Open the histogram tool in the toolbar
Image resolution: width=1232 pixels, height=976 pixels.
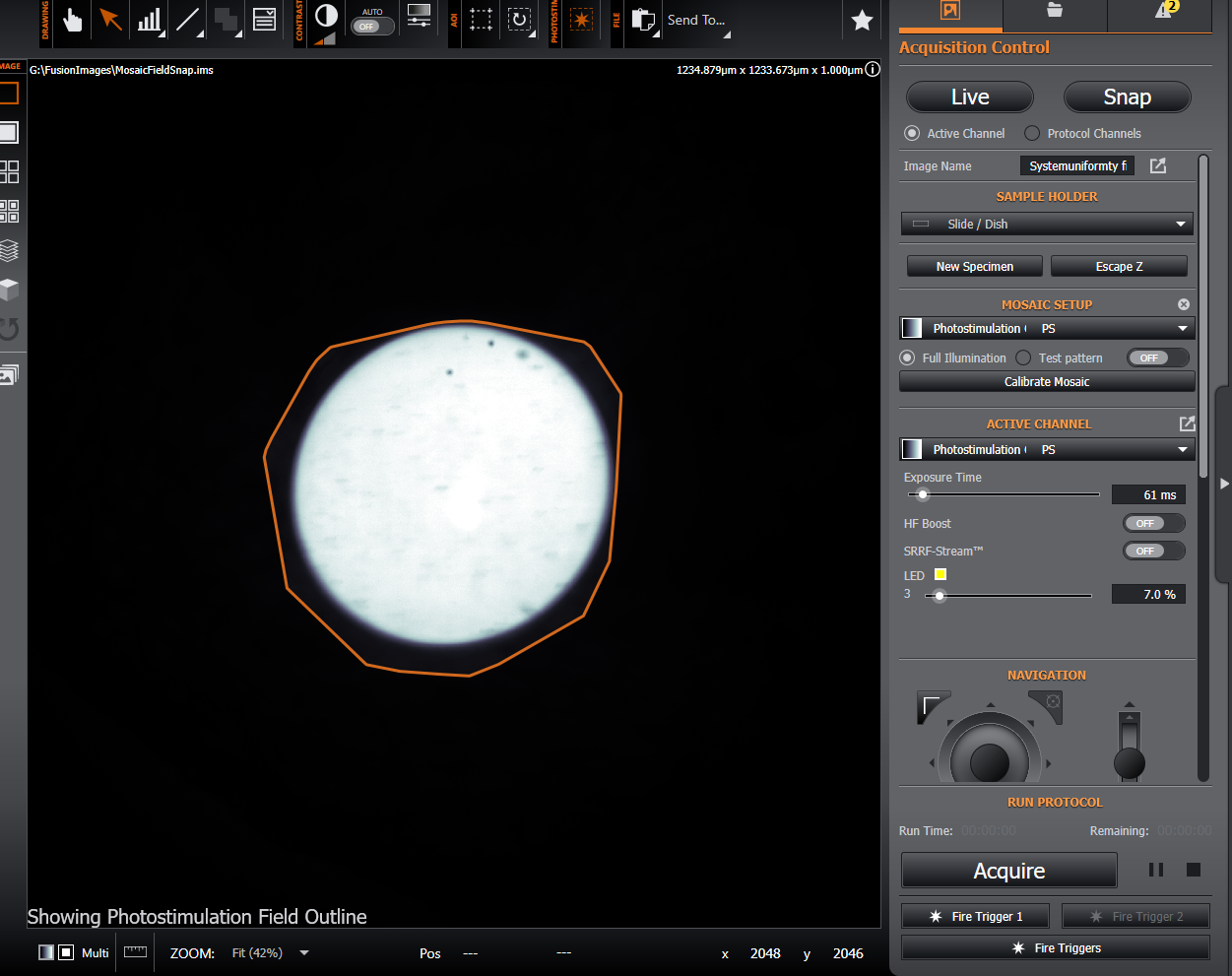click(x=150, y=20)
